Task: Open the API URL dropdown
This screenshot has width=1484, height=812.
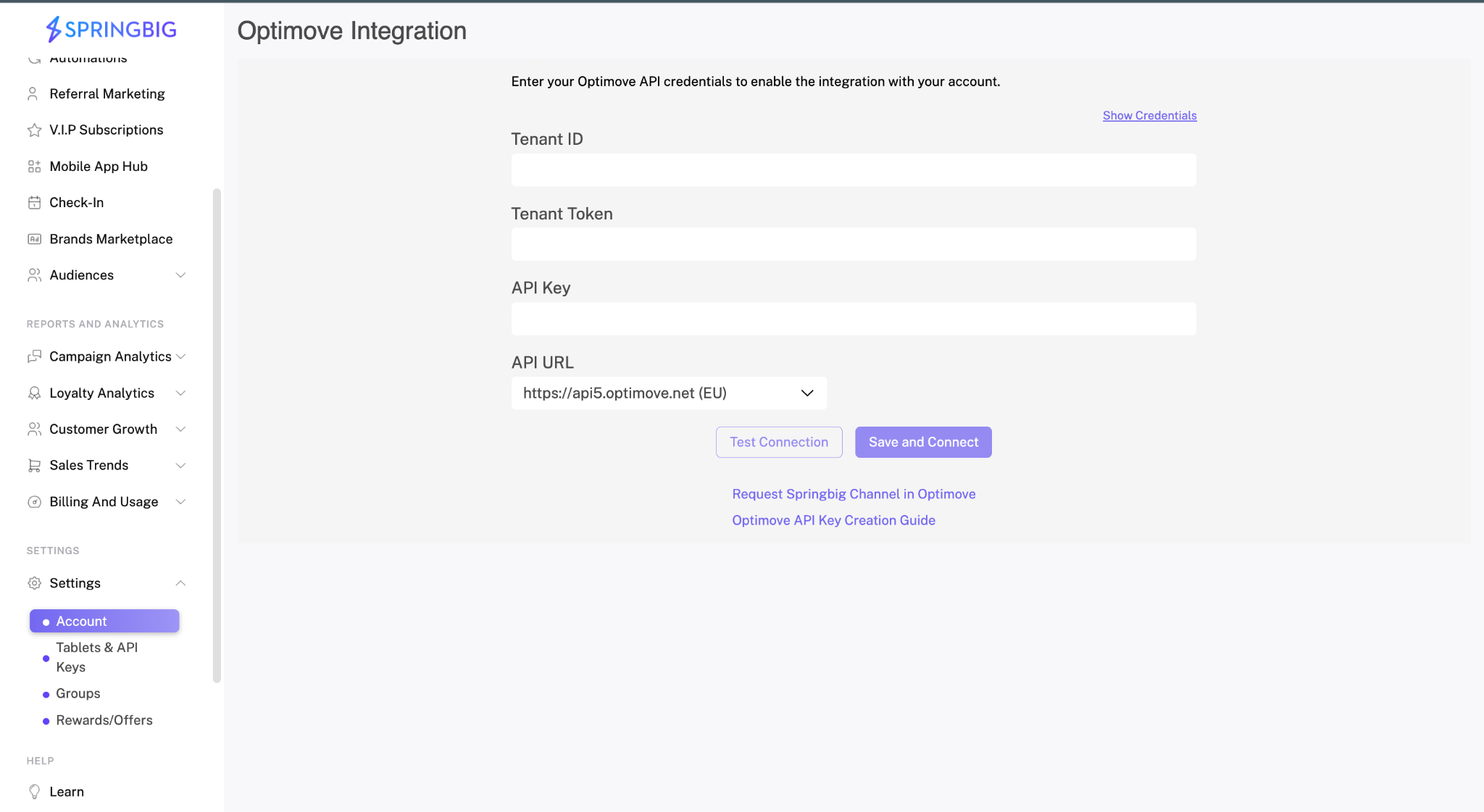Action: (669, 393)
